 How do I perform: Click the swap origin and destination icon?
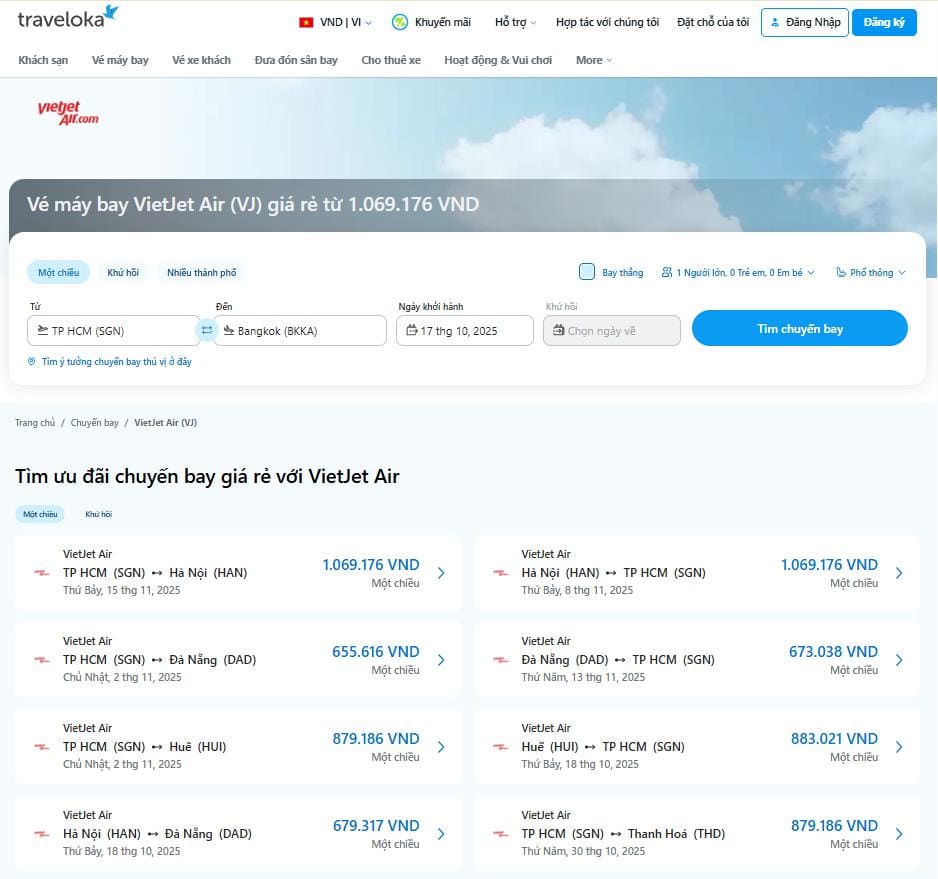point(207,330)
